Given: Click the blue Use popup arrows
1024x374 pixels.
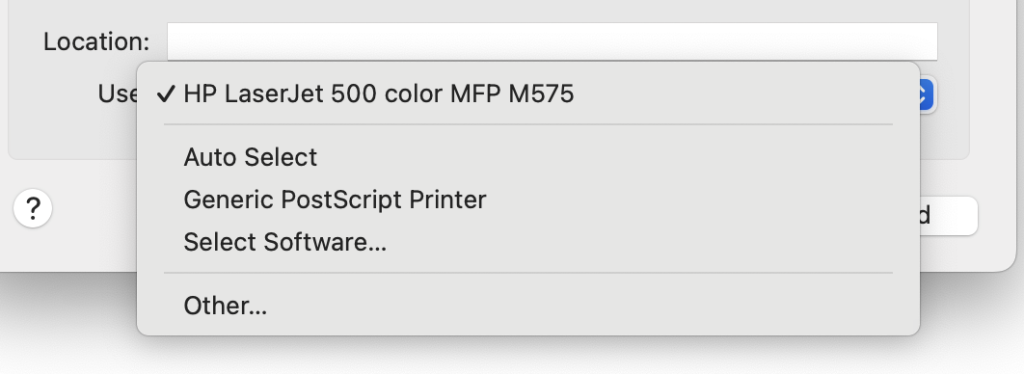Looking at the screenshot, I should [x=928, y=95].
